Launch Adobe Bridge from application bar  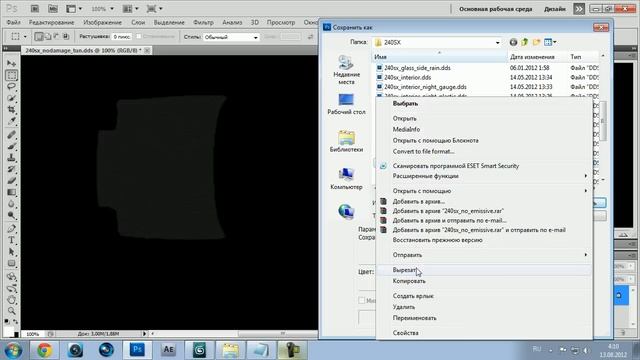point(35,9)
